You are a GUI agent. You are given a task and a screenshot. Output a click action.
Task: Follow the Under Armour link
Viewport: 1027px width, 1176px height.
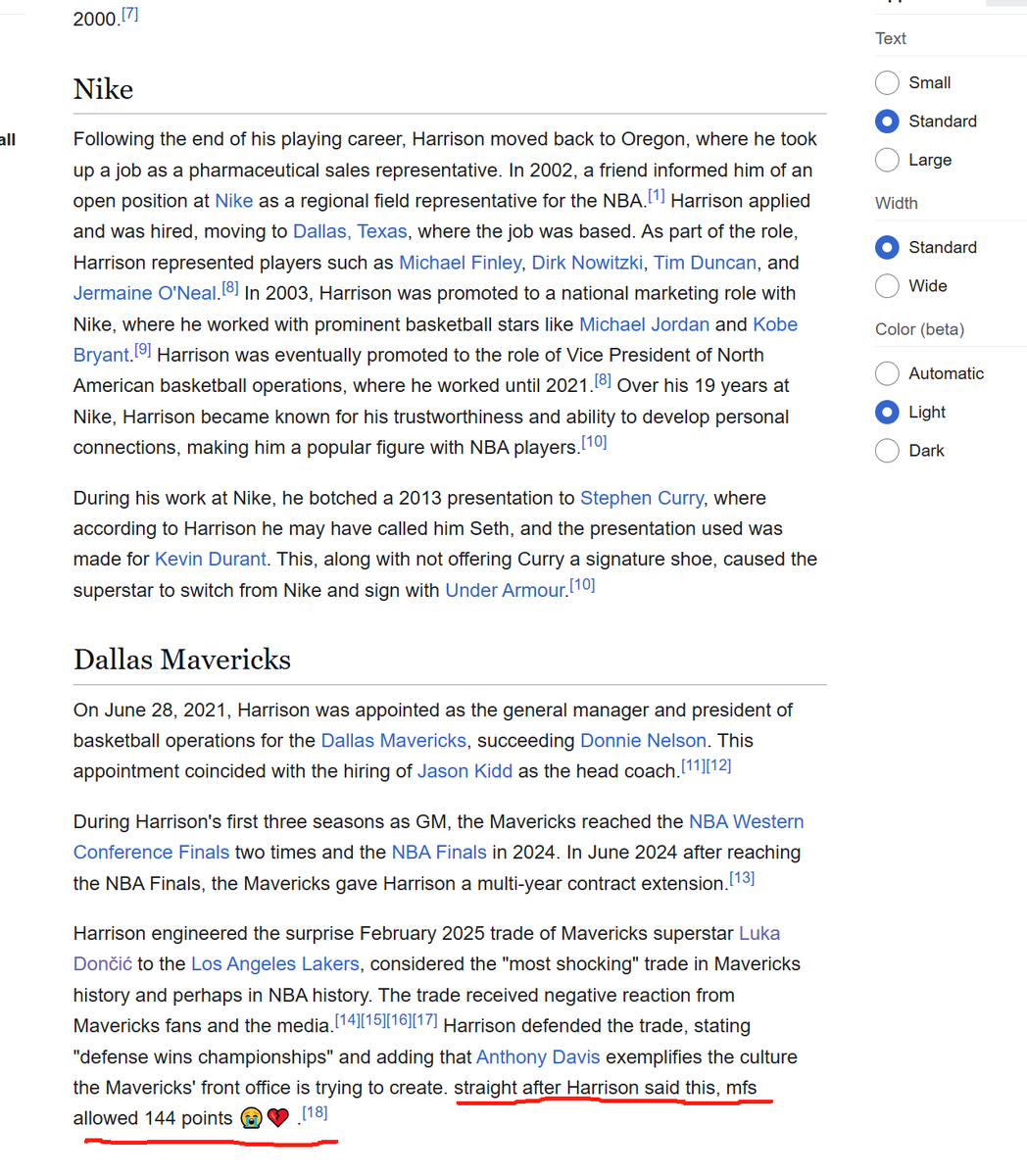point(505,590)
